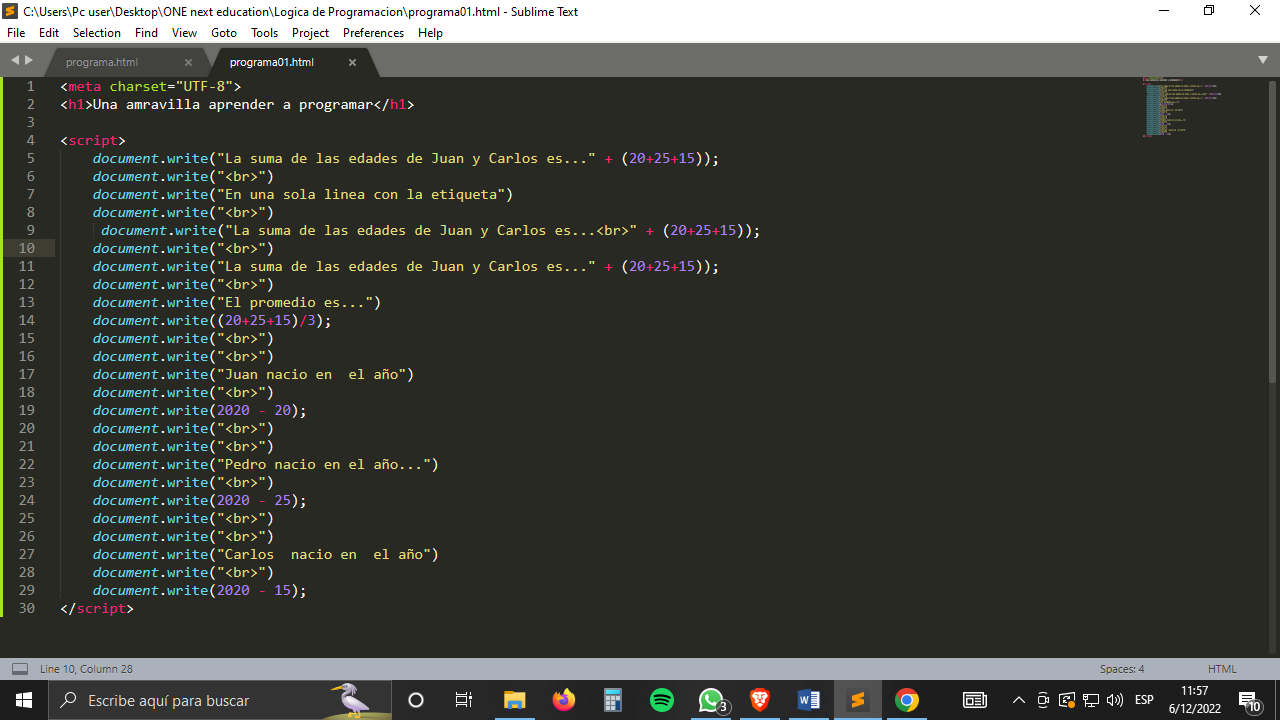The image size is (1280, 720).
Task: Click "Carlos nacio en el año" string
Action: pyautogui.click(x=324, y=554)
